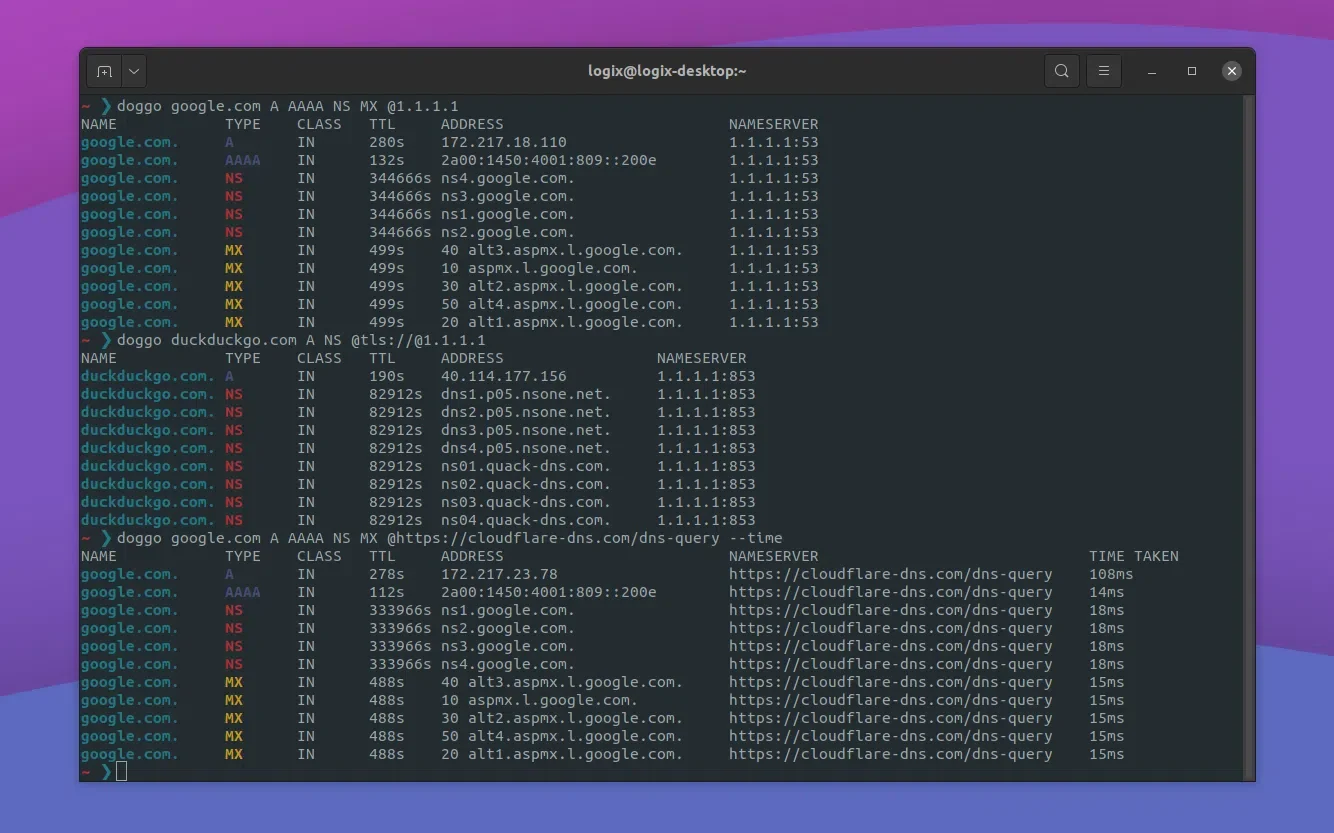Screen dimensions: 1334x833
Task: Select dns4.p05.nsone.net. nameserver entry
Action: click(x=526, y=448)
